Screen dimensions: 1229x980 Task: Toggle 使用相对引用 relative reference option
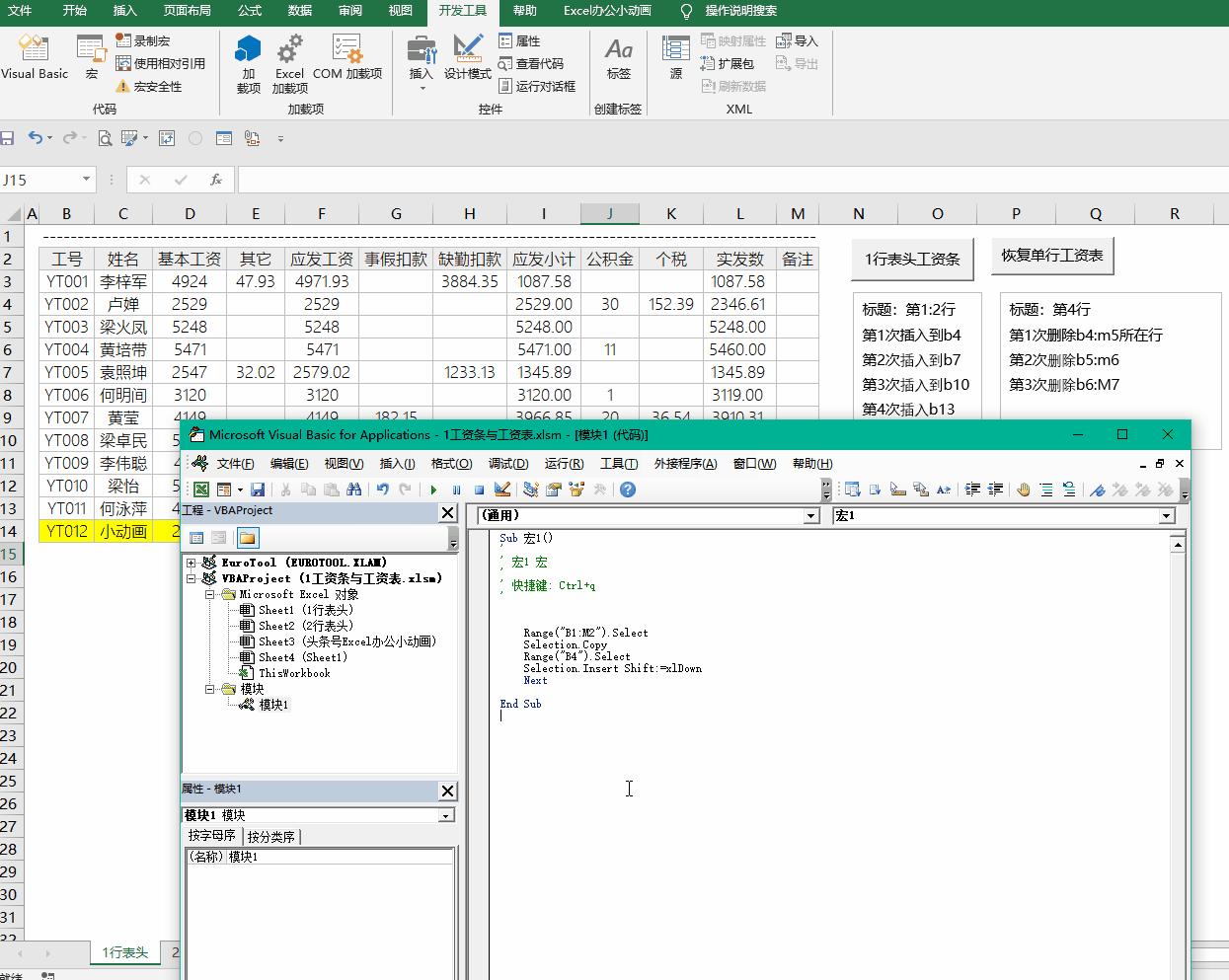click(160, 63)
